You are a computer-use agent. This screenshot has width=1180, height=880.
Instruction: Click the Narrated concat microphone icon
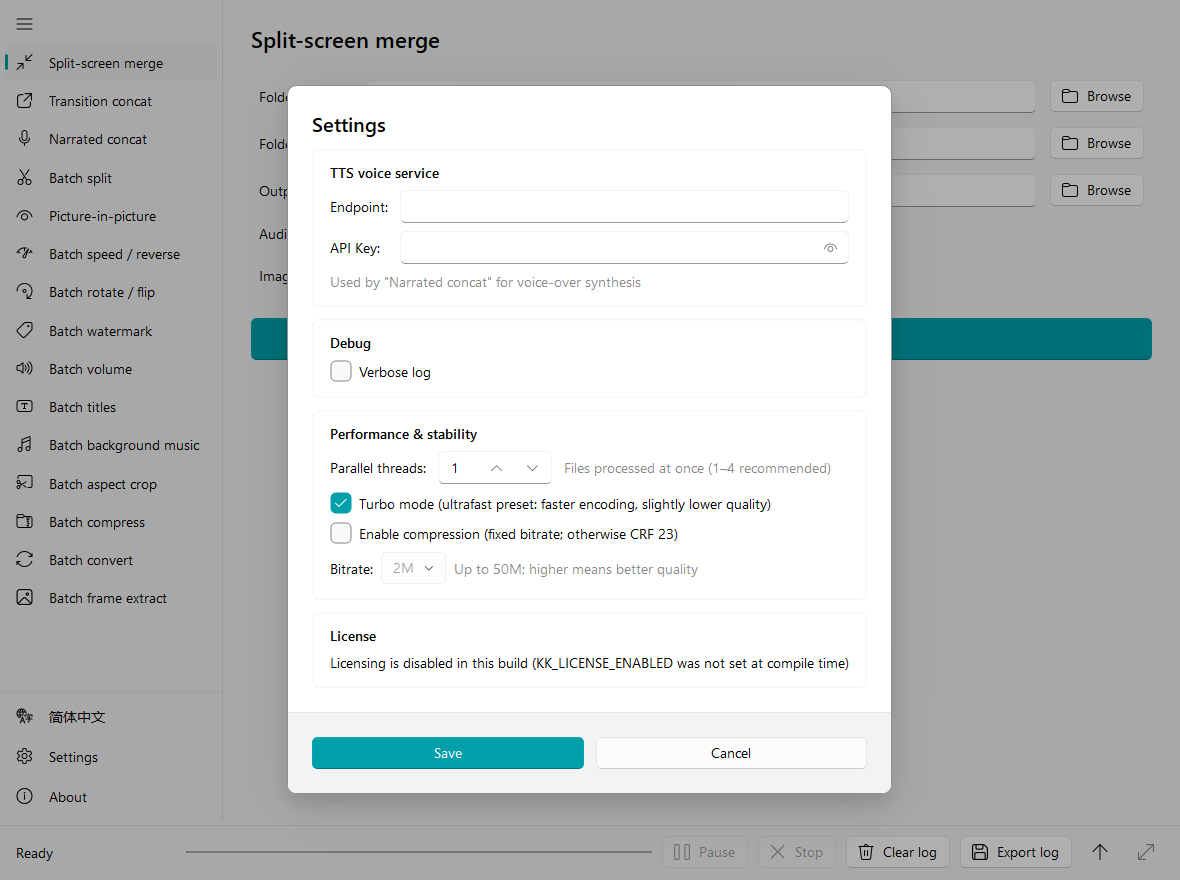point(25,139)
